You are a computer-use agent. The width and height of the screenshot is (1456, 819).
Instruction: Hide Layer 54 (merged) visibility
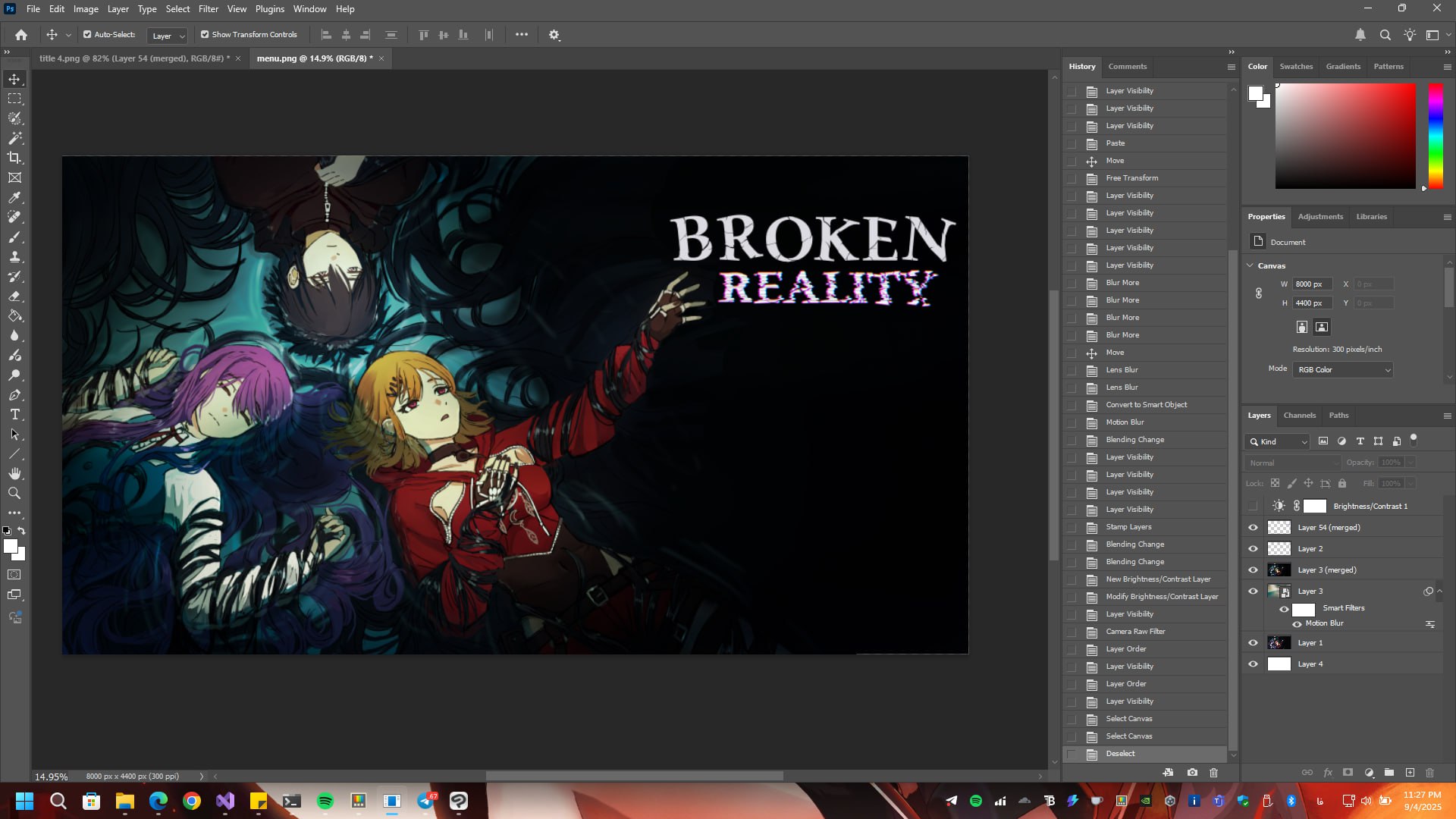click(1253, 528)
